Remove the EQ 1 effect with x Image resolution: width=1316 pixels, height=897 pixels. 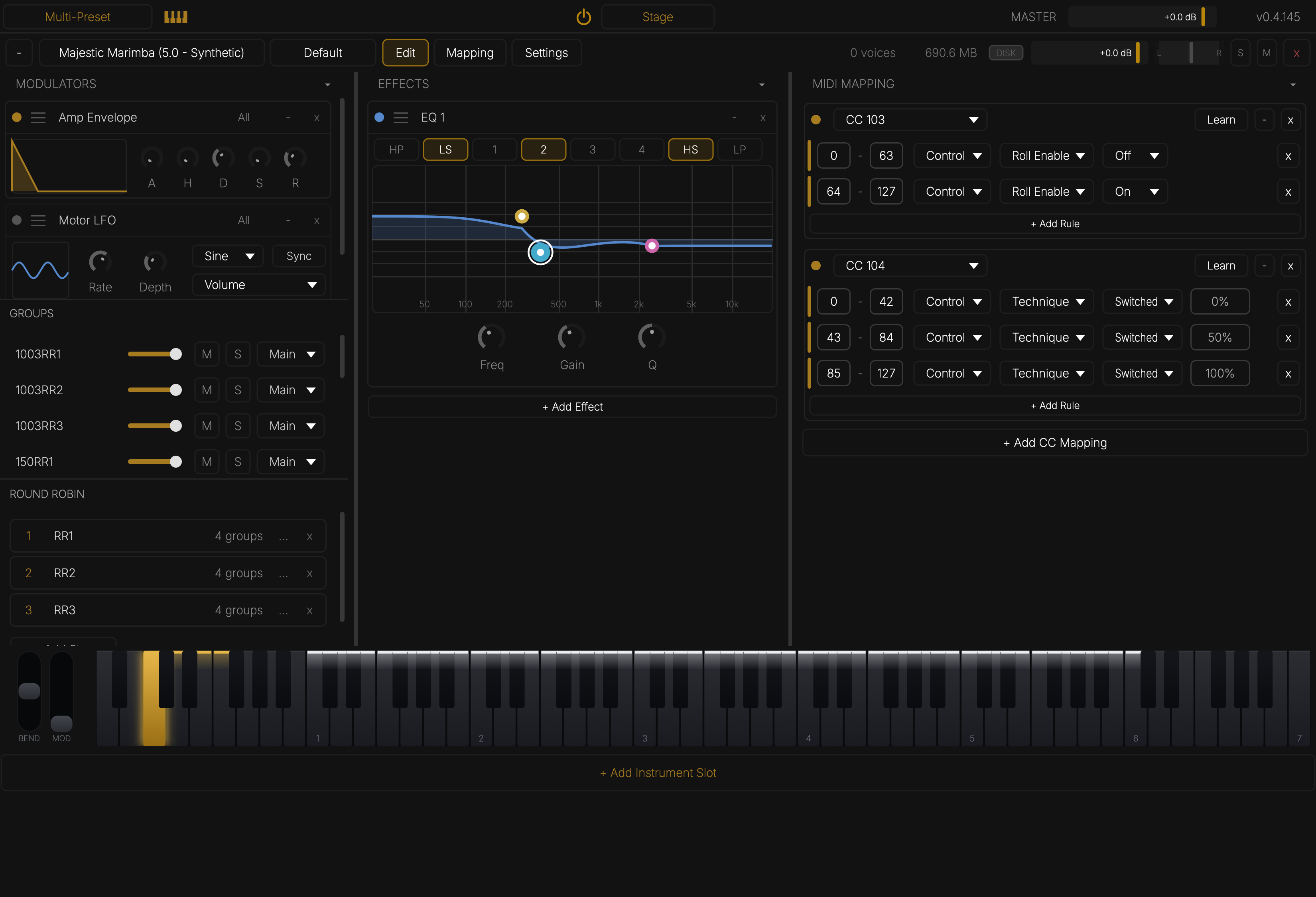763,118
